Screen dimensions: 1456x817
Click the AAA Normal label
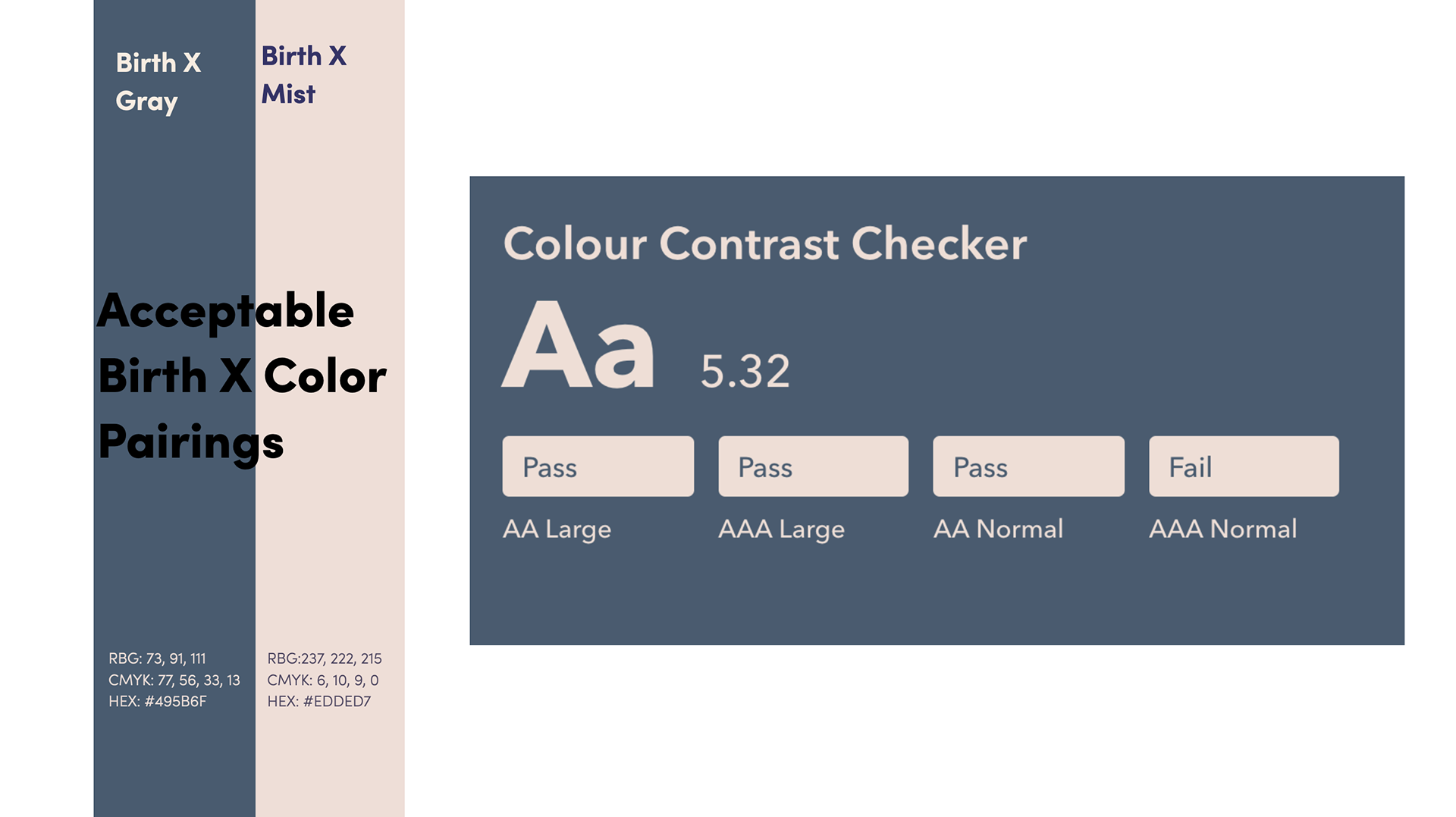point(1222,529)
